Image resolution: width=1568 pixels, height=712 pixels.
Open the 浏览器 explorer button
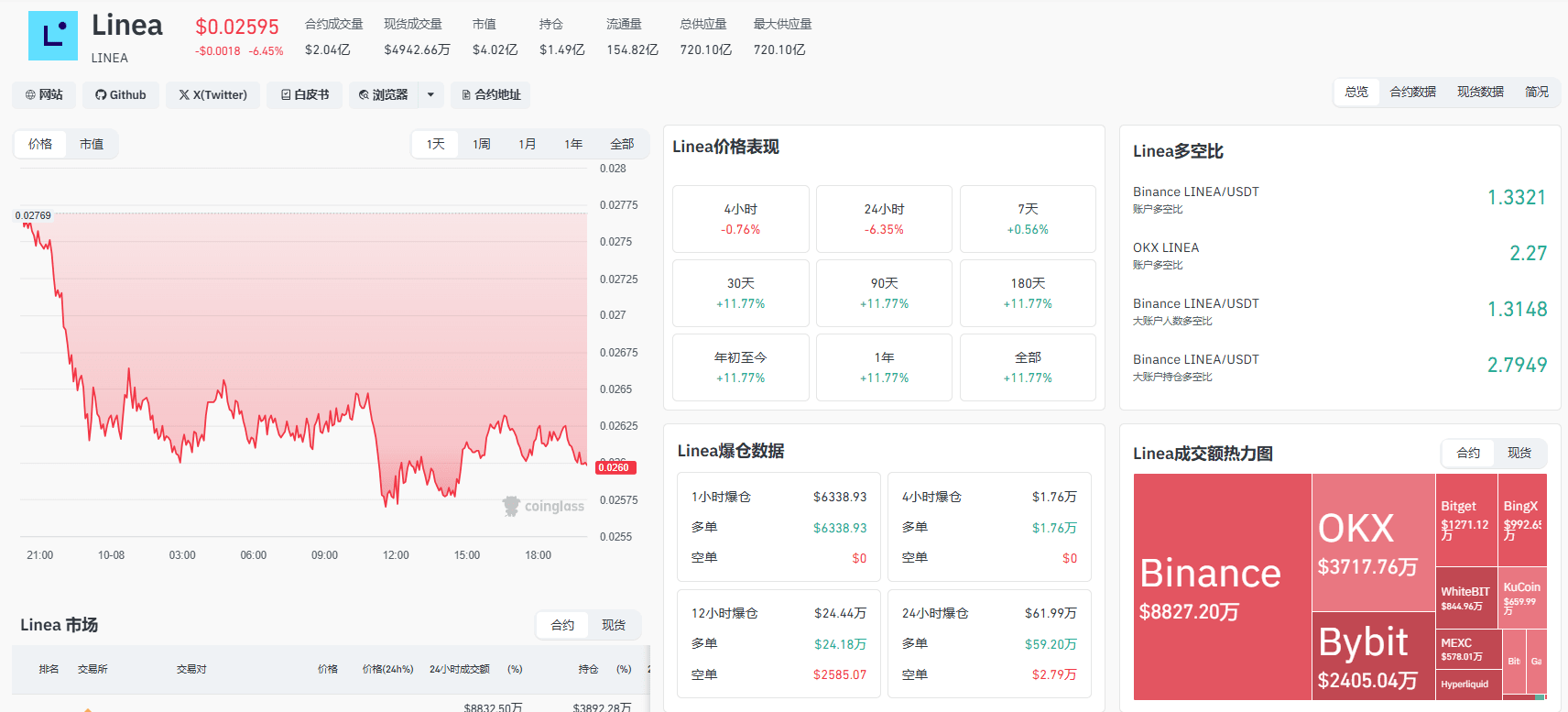(x=384, y=95)
